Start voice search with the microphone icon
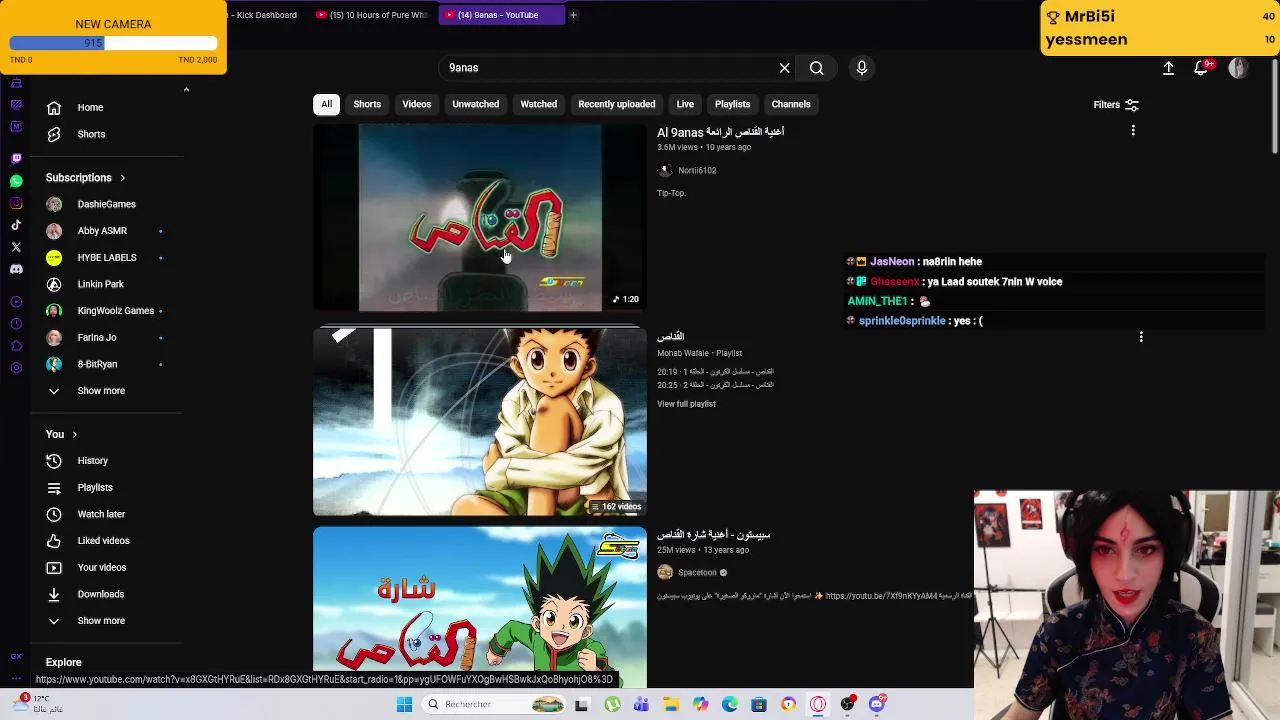 862,68
